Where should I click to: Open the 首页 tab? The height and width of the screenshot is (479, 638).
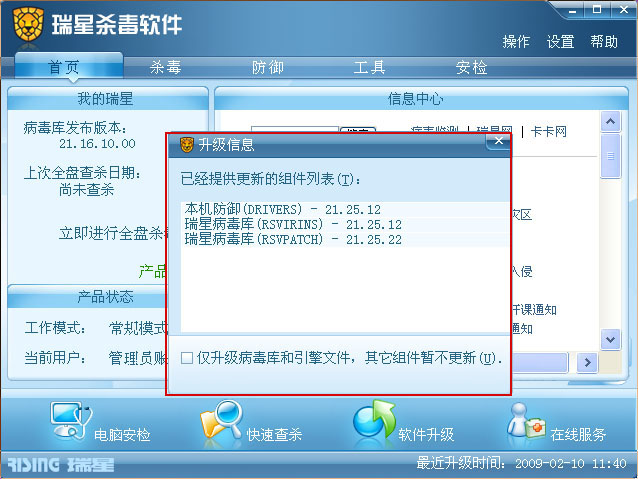tap(68, 66)
